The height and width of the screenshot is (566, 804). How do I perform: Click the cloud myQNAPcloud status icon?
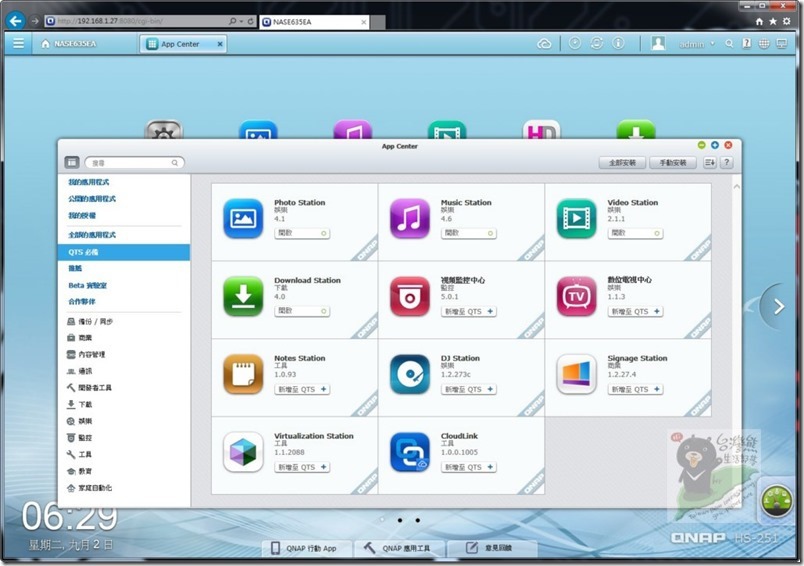[544, 44]
